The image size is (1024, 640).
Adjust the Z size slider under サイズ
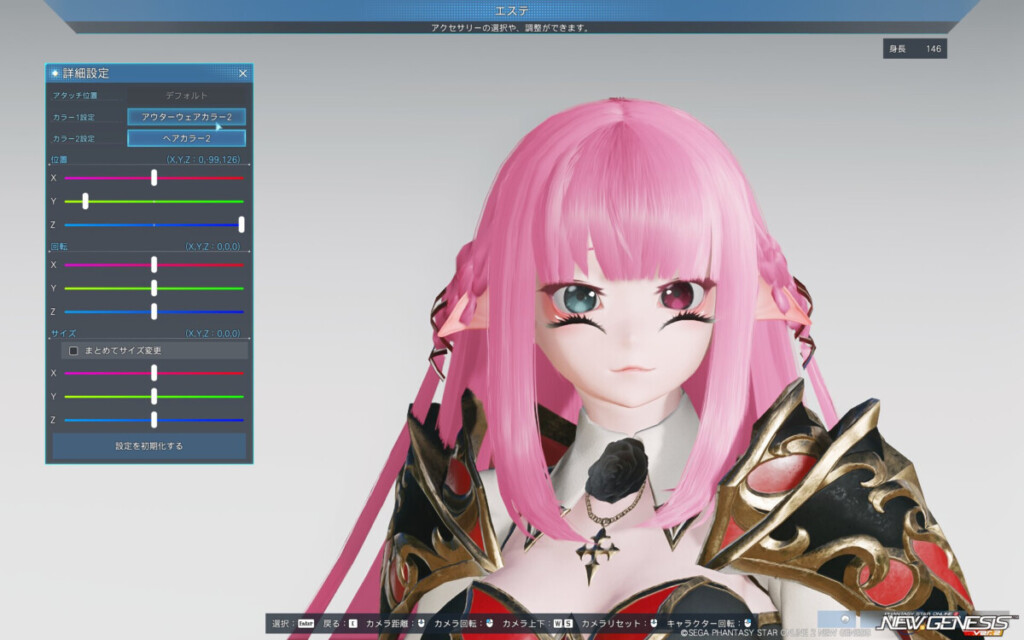tap(153, 421)
